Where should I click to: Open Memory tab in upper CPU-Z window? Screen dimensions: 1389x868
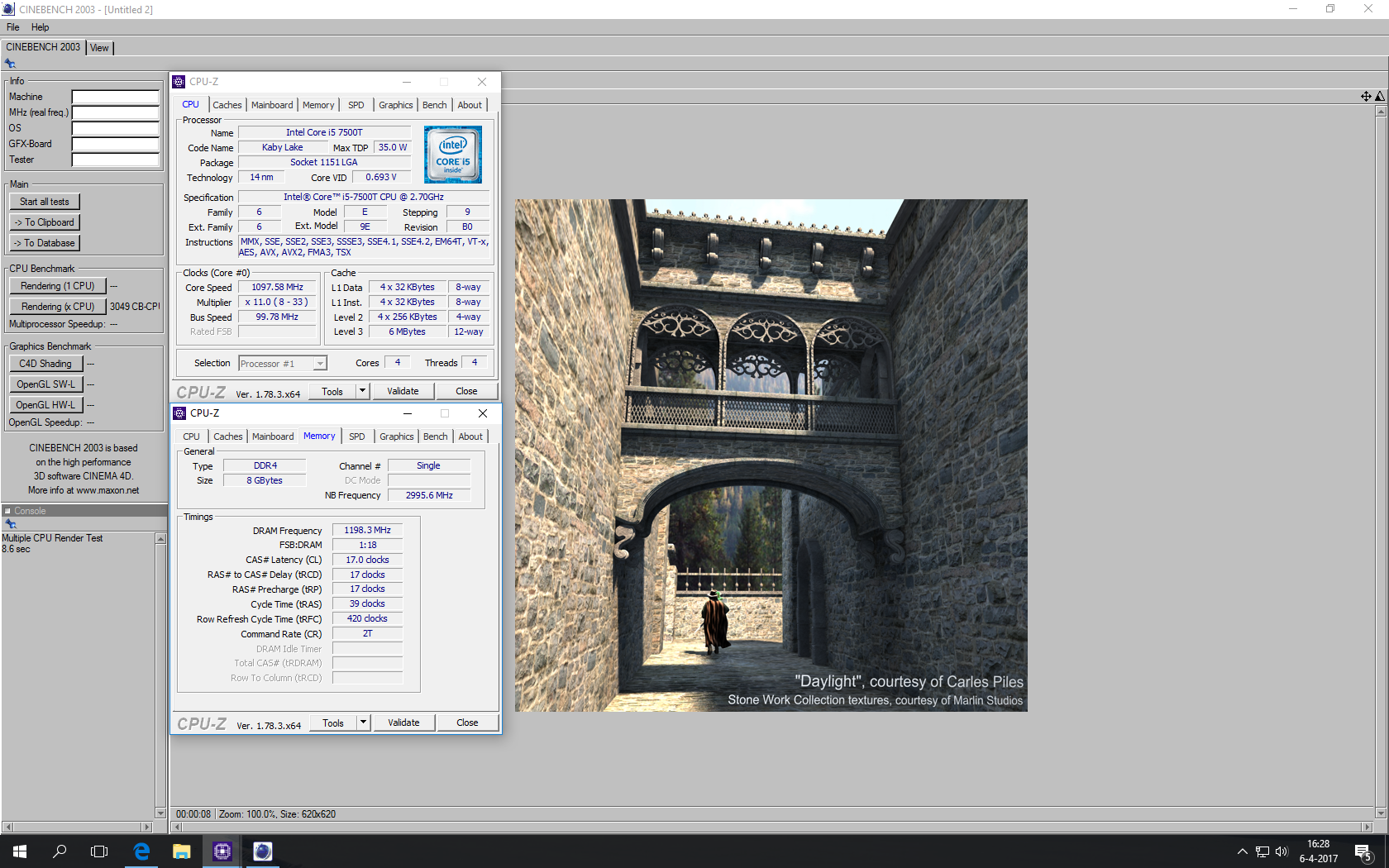(x=318, y=105)
